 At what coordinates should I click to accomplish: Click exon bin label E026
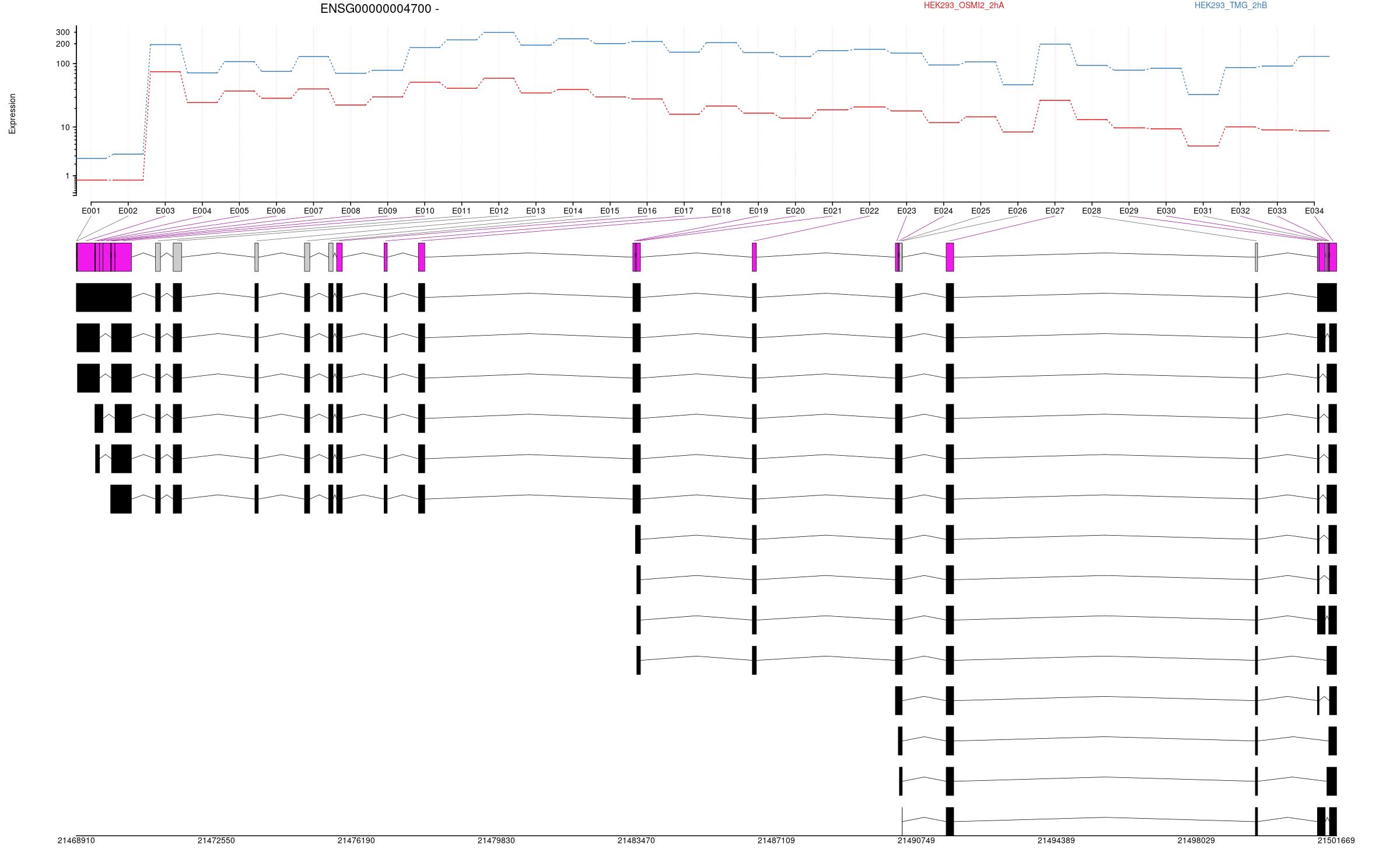pyautogui.click(x=1017, y=211)
